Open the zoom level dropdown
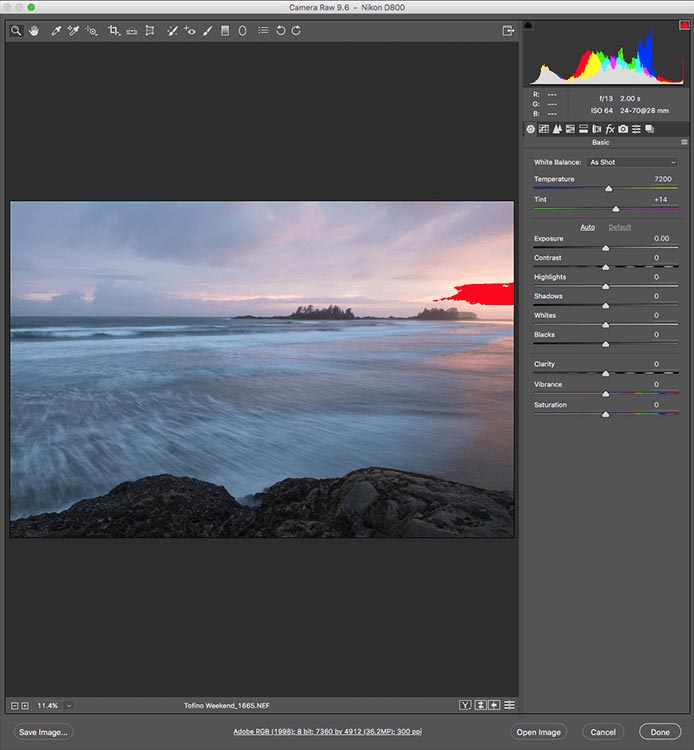This screenshot has width=694, height=750. pos(68,705)
